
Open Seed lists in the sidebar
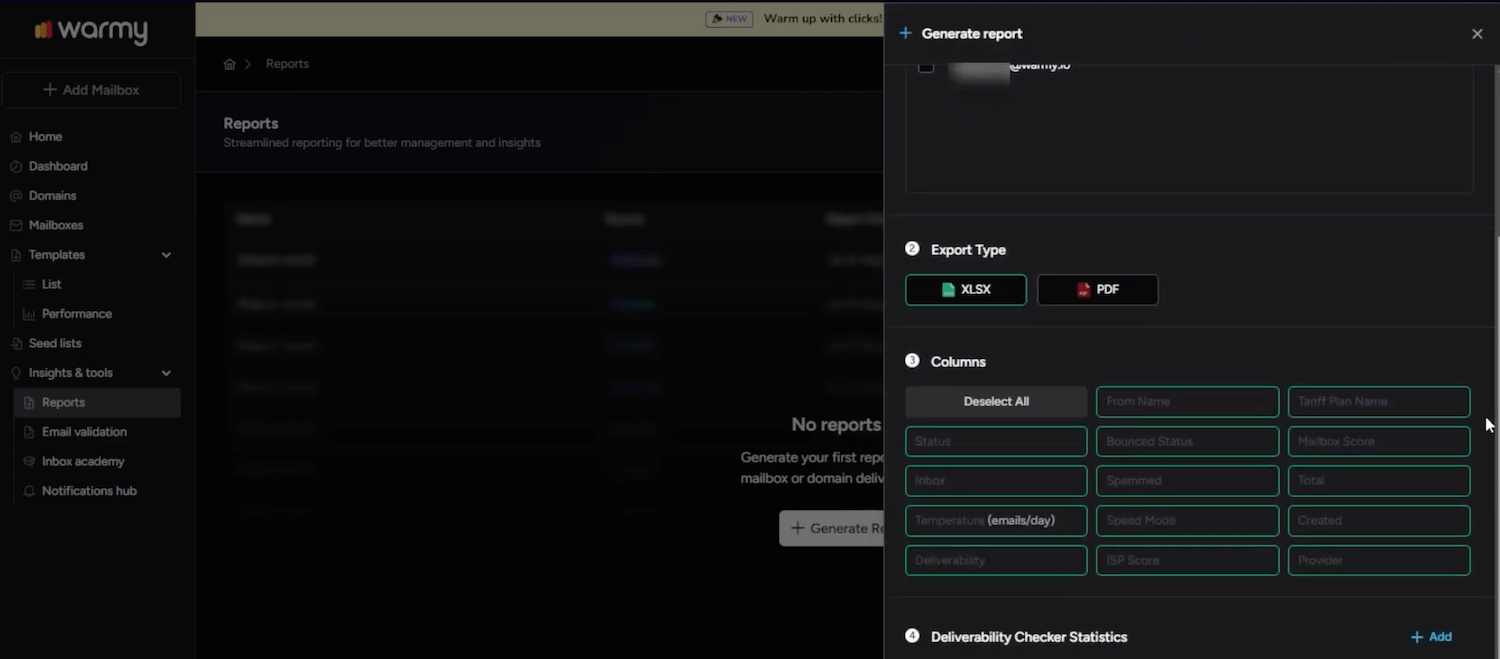click(55, 343)
